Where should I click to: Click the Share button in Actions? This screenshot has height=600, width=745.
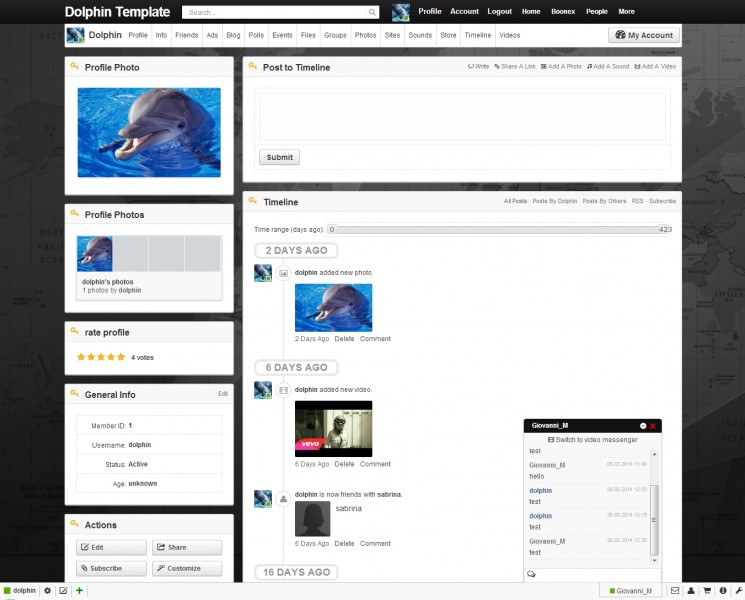187,547
